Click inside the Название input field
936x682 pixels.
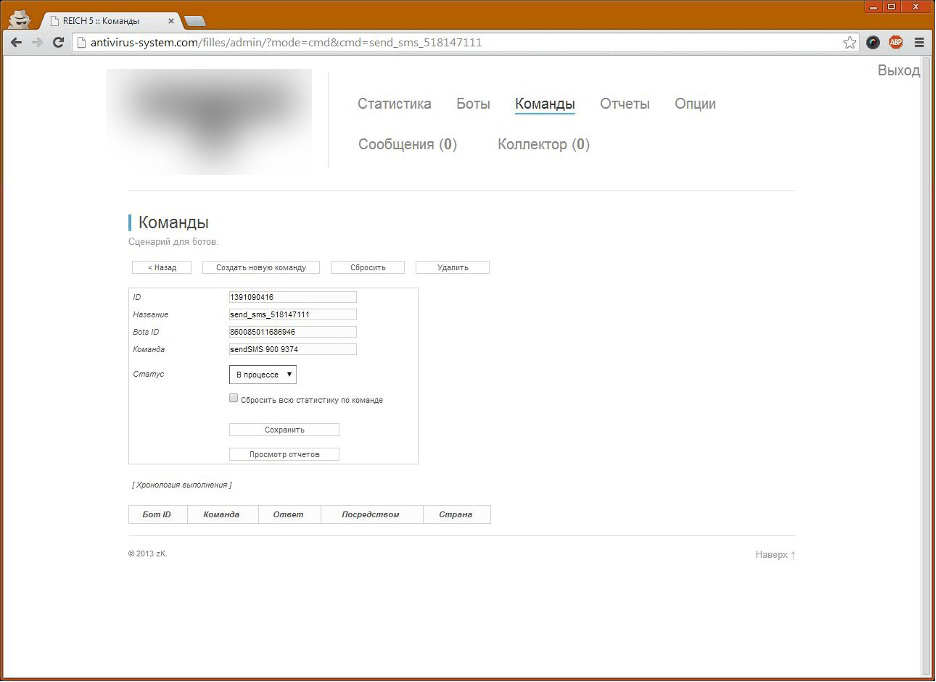290,314
